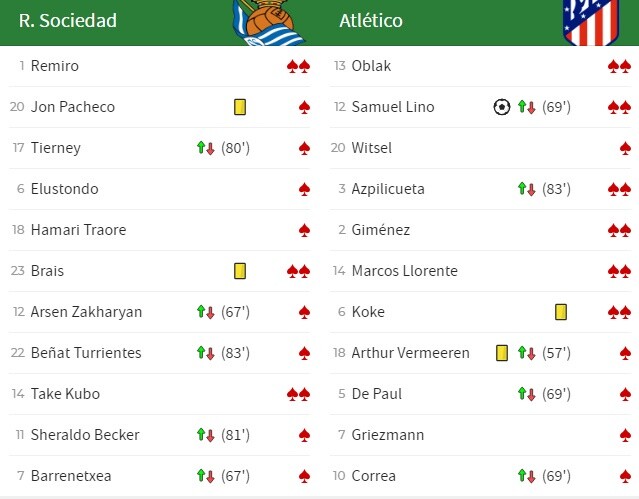Click the Real Sociedad club crest
The width and height of the screenshot is (639, 499).
pos(268,22)
